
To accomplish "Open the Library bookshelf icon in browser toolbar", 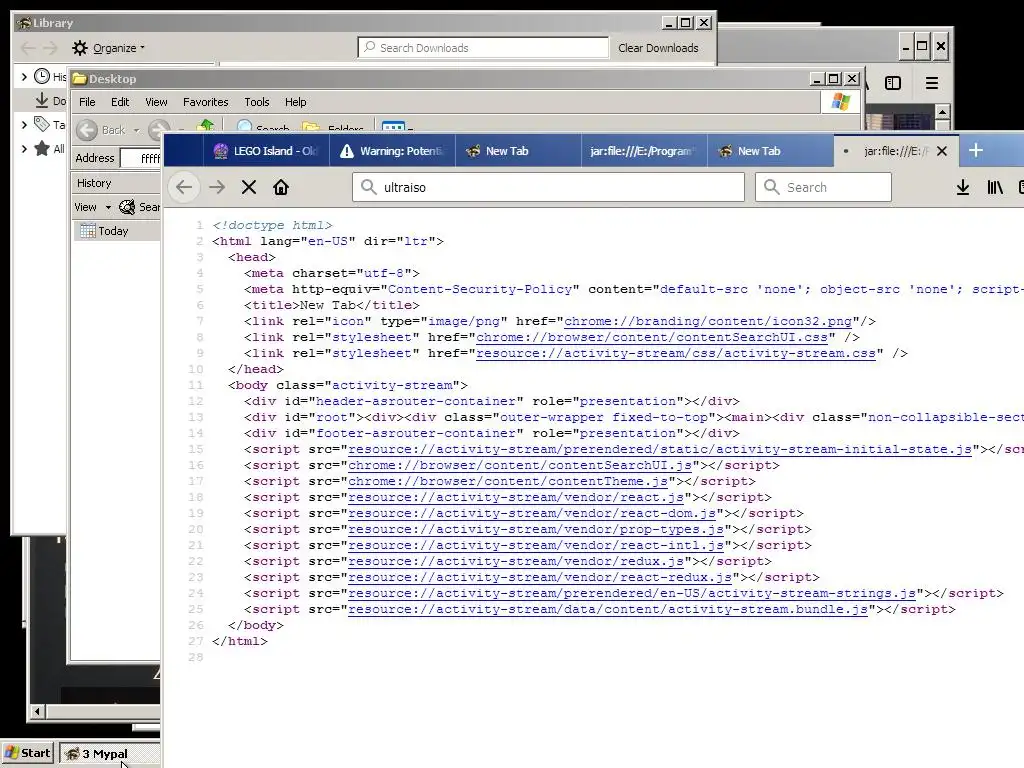I will click(995, 187).
